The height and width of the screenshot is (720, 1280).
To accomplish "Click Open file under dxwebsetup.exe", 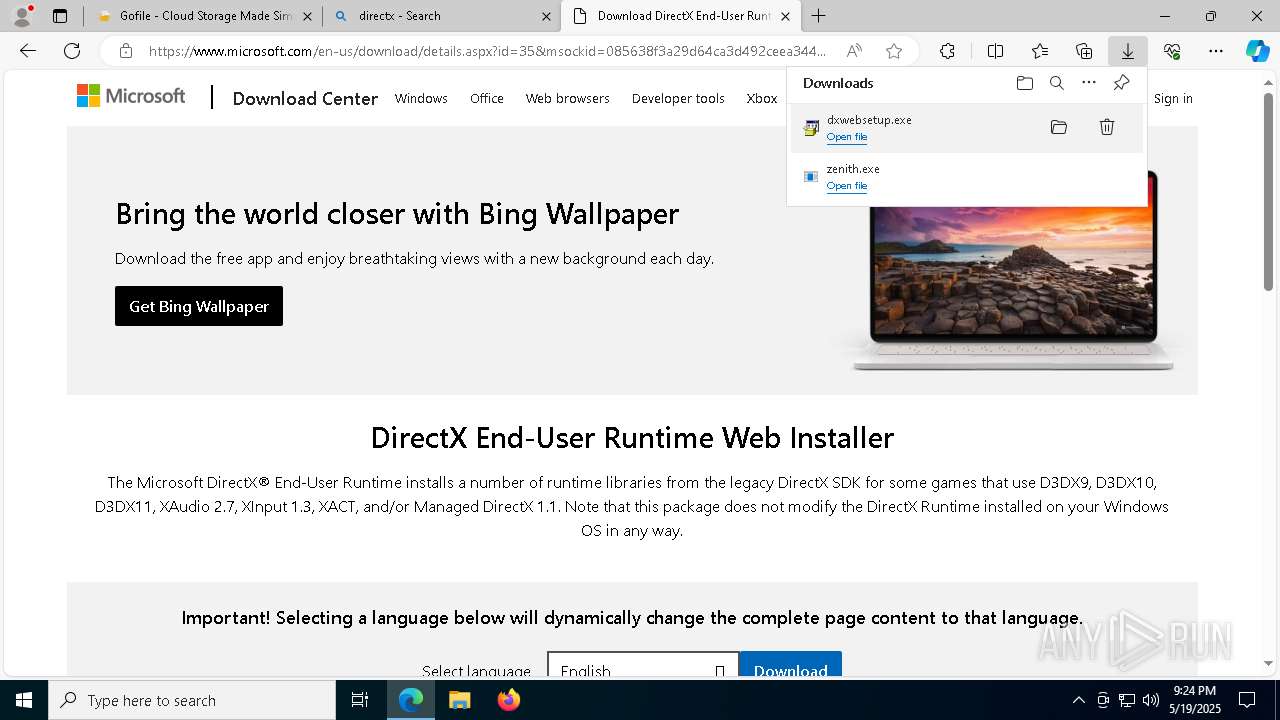I will pyautogui.click(x=847, y=137).
